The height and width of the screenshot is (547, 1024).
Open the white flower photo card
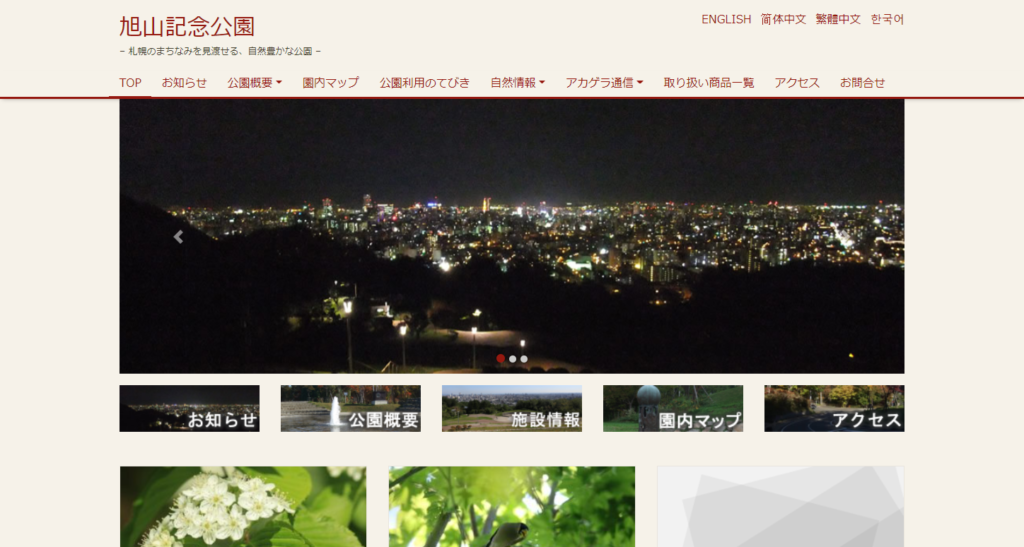(243, 507)
